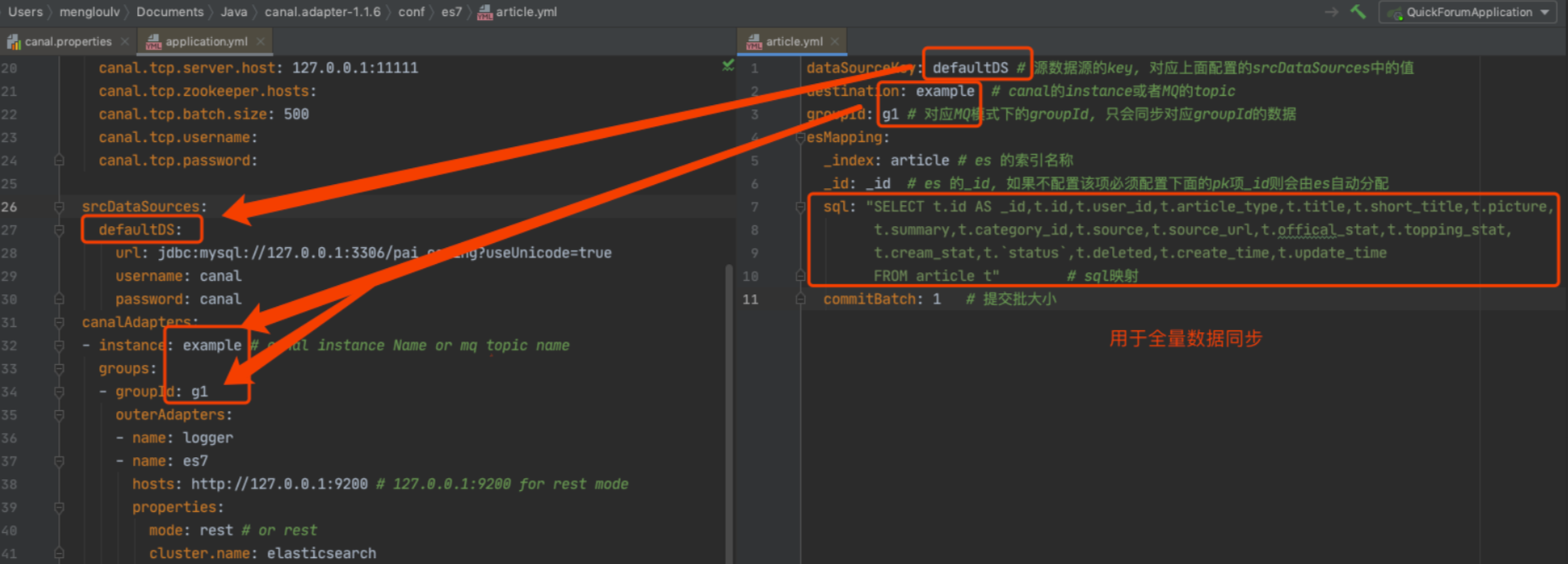Click the 'cluster.name: elasticsearch' line
This screenshot has height=564, width=1568.
[262, 553]
